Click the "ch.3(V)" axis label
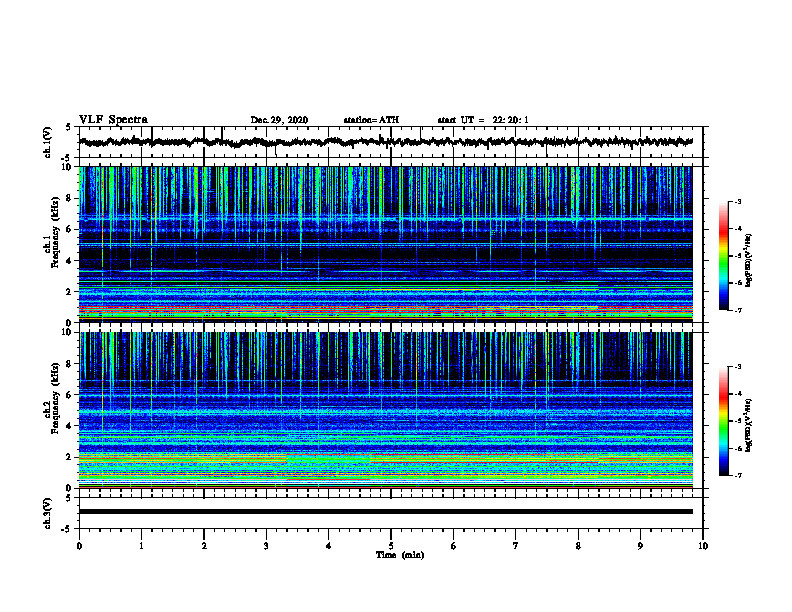The height and width of the screenshot is (612, 792). point(48,513)
